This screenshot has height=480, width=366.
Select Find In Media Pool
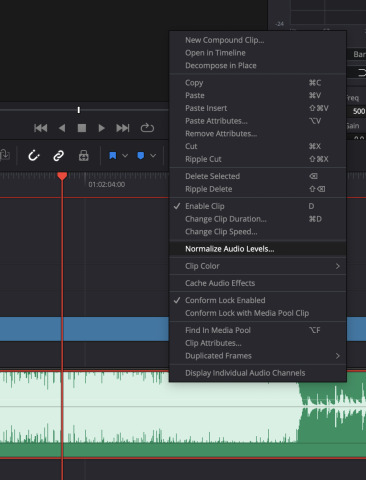point(258,330)
